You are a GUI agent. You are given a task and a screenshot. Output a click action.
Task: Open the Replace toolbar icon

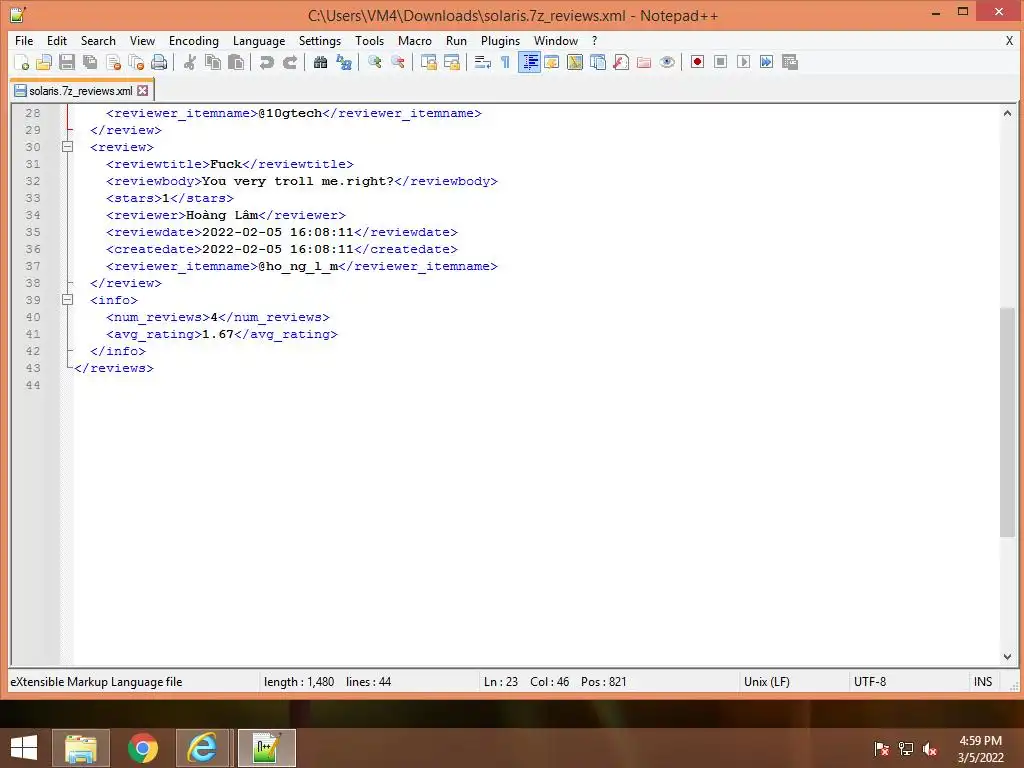pos(344,62)
